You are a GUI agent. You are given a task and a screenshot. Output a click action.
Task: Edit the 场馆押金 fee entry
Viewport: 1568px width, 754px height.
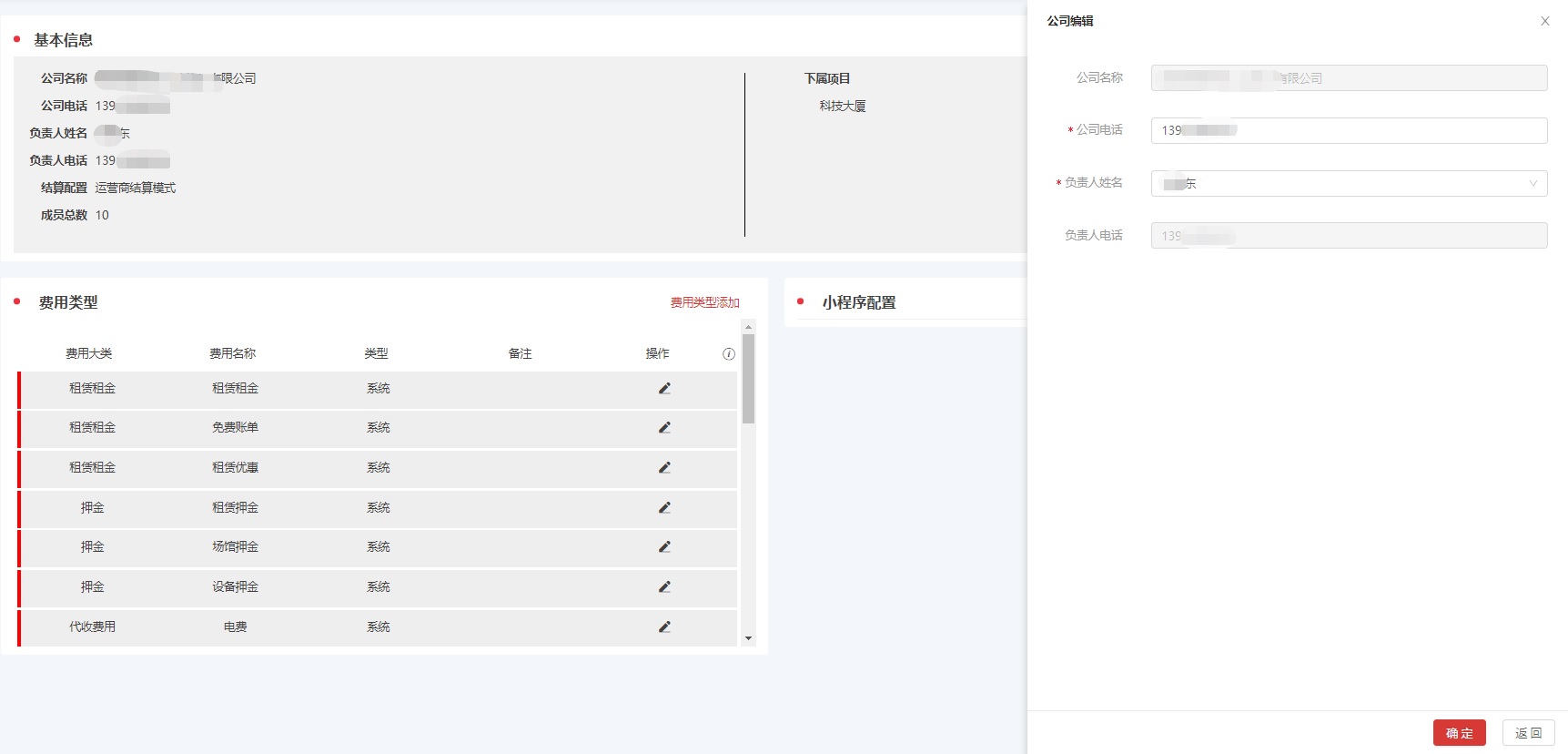(x=664, y=547)
